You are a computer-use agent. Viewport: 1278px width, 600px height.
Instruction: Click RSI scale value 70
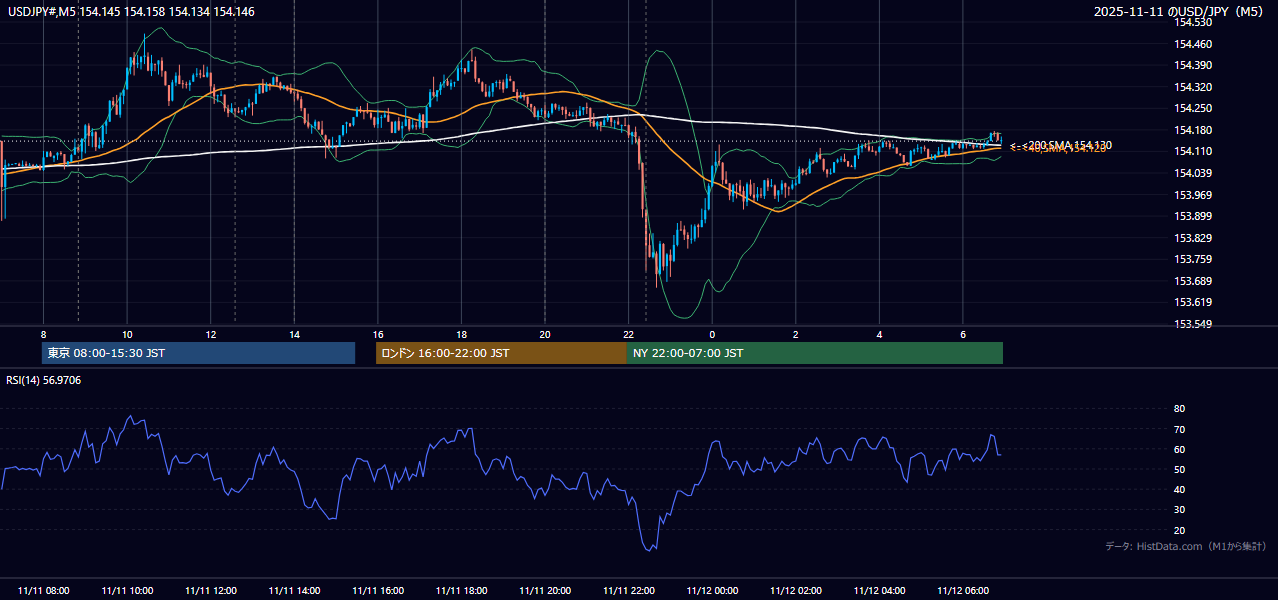pos(1179,429)
